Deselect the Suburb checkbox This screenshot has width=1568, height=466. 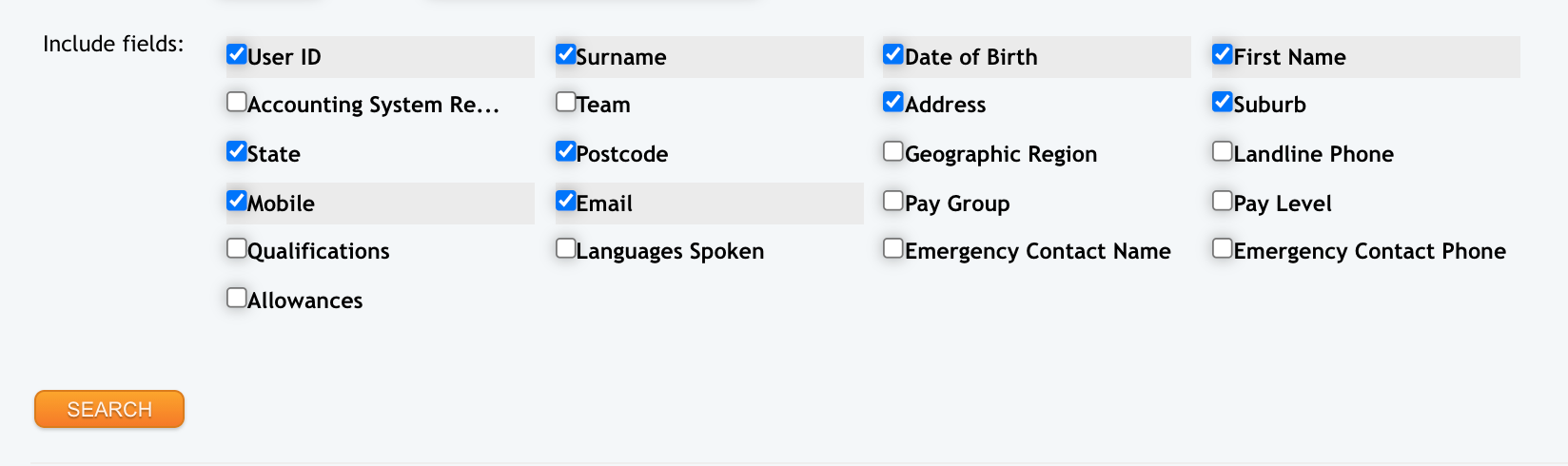click(1223, 102)
